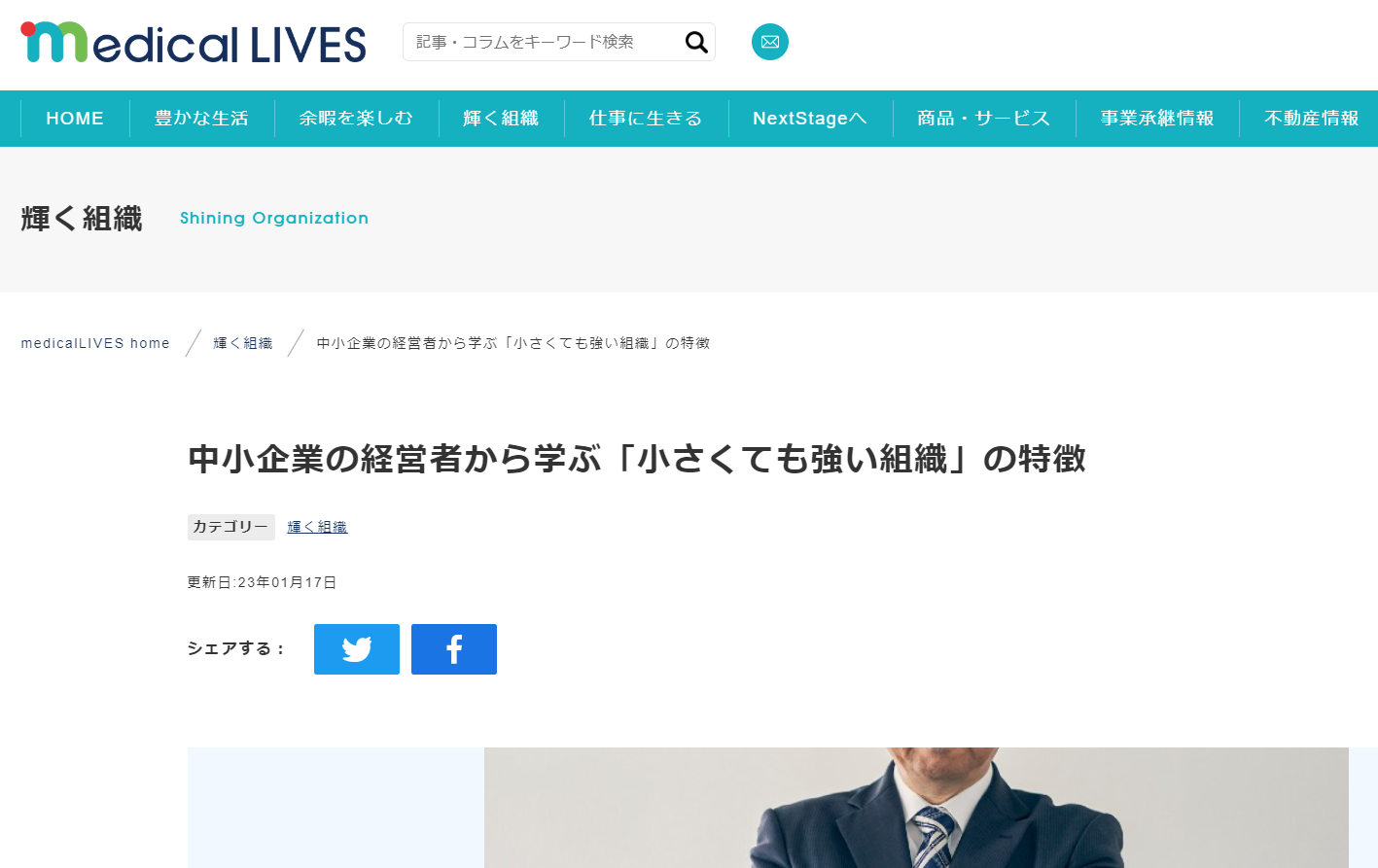Click the 輝く組織 category link
Screen dimensions: 1378x868
(x=317, y=527)
